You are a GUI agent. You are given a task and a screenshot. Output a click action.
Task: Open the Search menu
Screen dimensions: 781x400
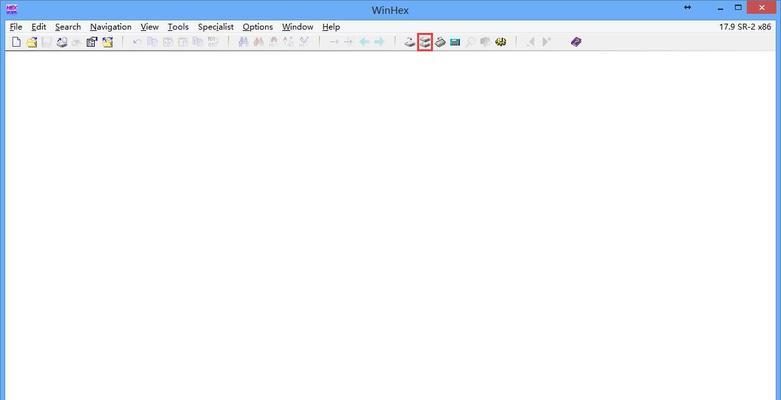point(68,27)
